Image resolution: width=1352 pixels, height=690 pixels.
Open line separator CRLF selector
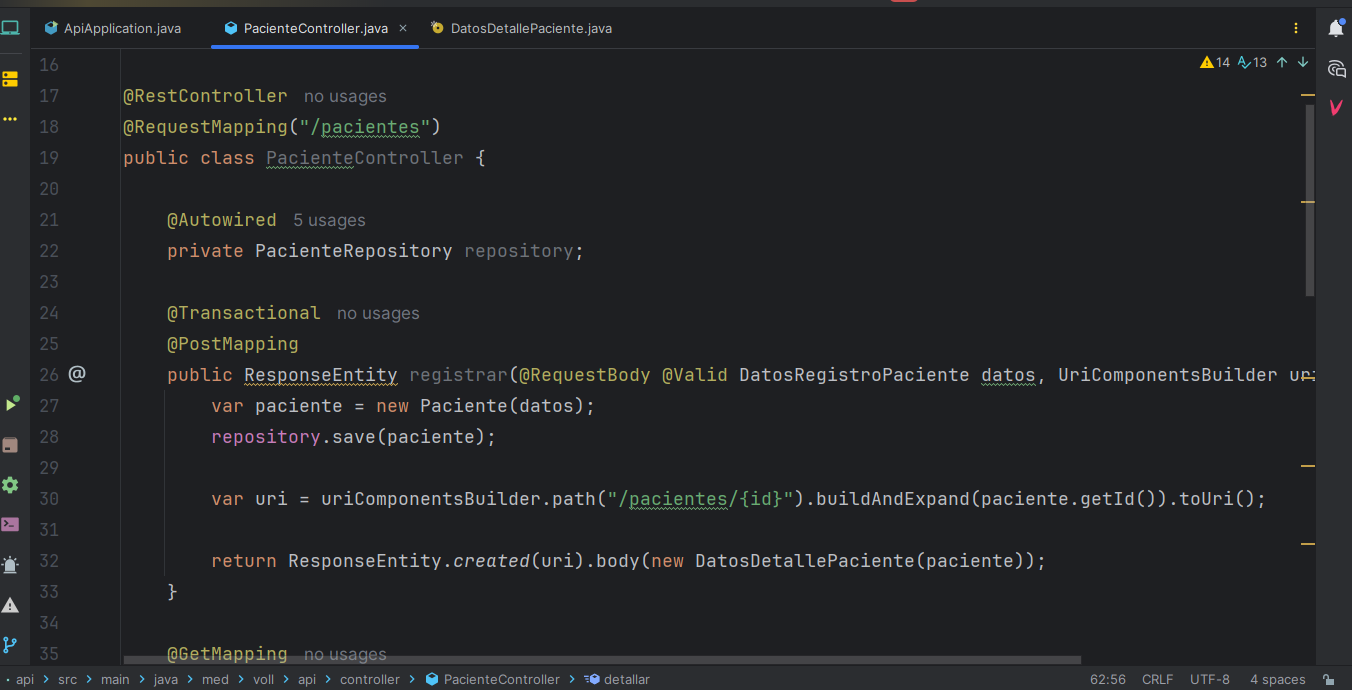pos(1157,679)
